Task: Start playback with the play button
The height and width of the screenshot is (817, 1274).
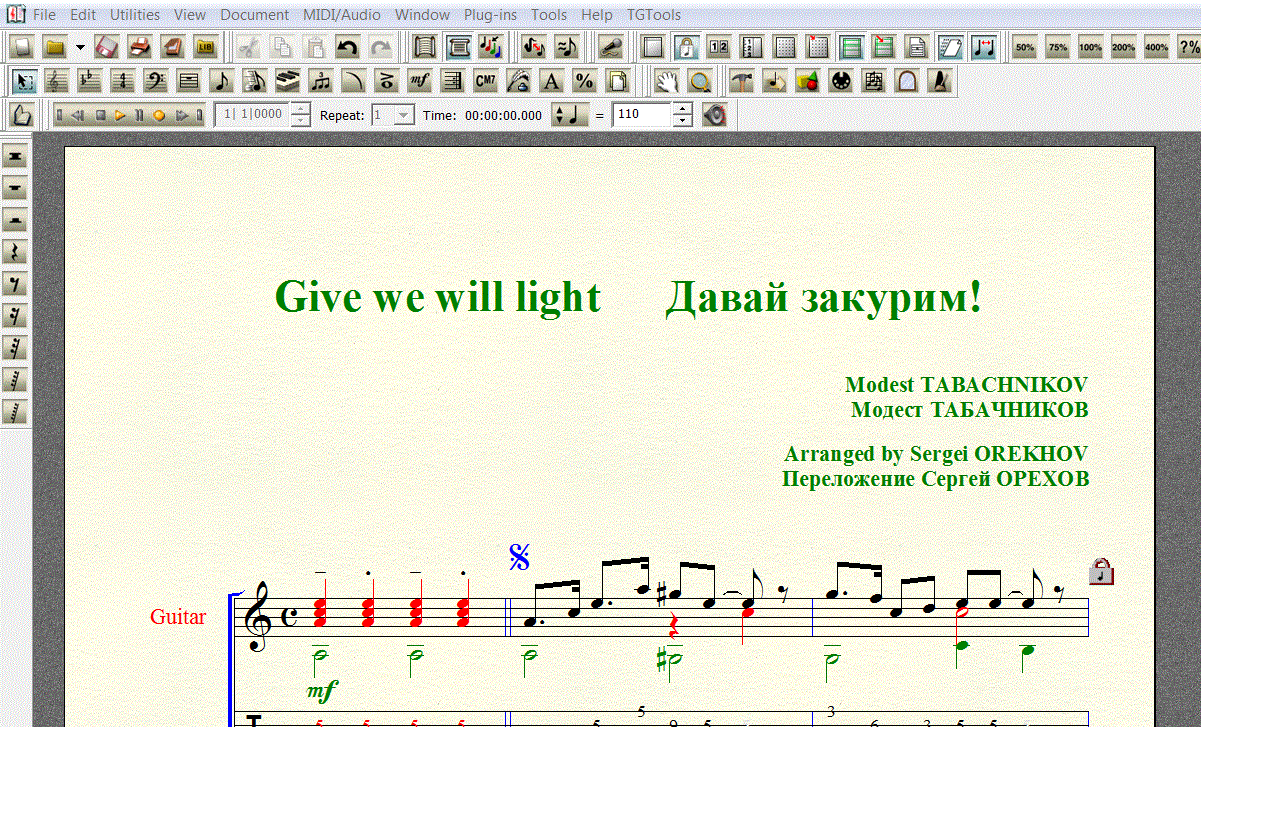Action: click(x=119, y=115)
